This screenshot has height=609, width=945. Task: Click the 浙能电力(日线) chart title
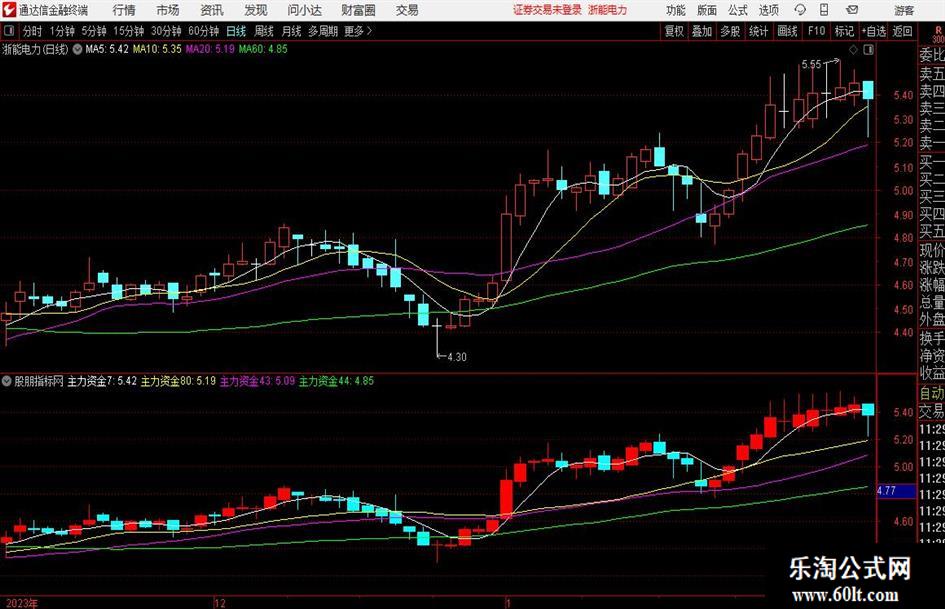pyautogui.click(x=36, y=49)
